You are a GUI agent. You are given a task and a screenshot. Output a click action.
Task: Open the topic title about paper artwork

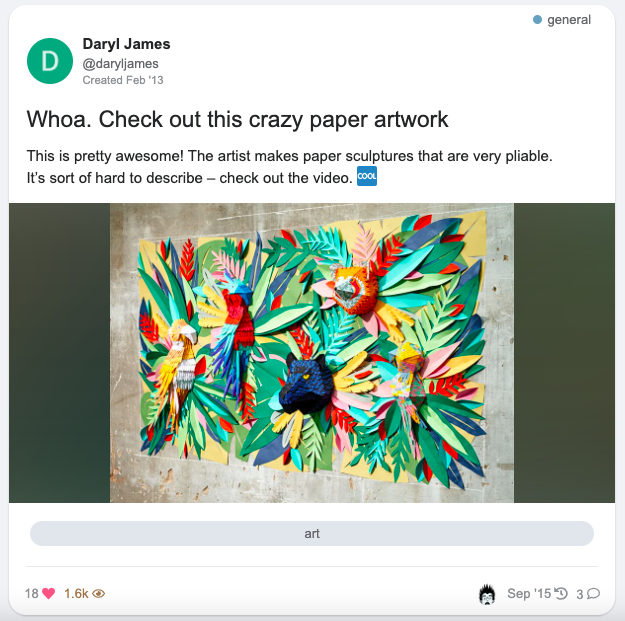click(237, 119)
